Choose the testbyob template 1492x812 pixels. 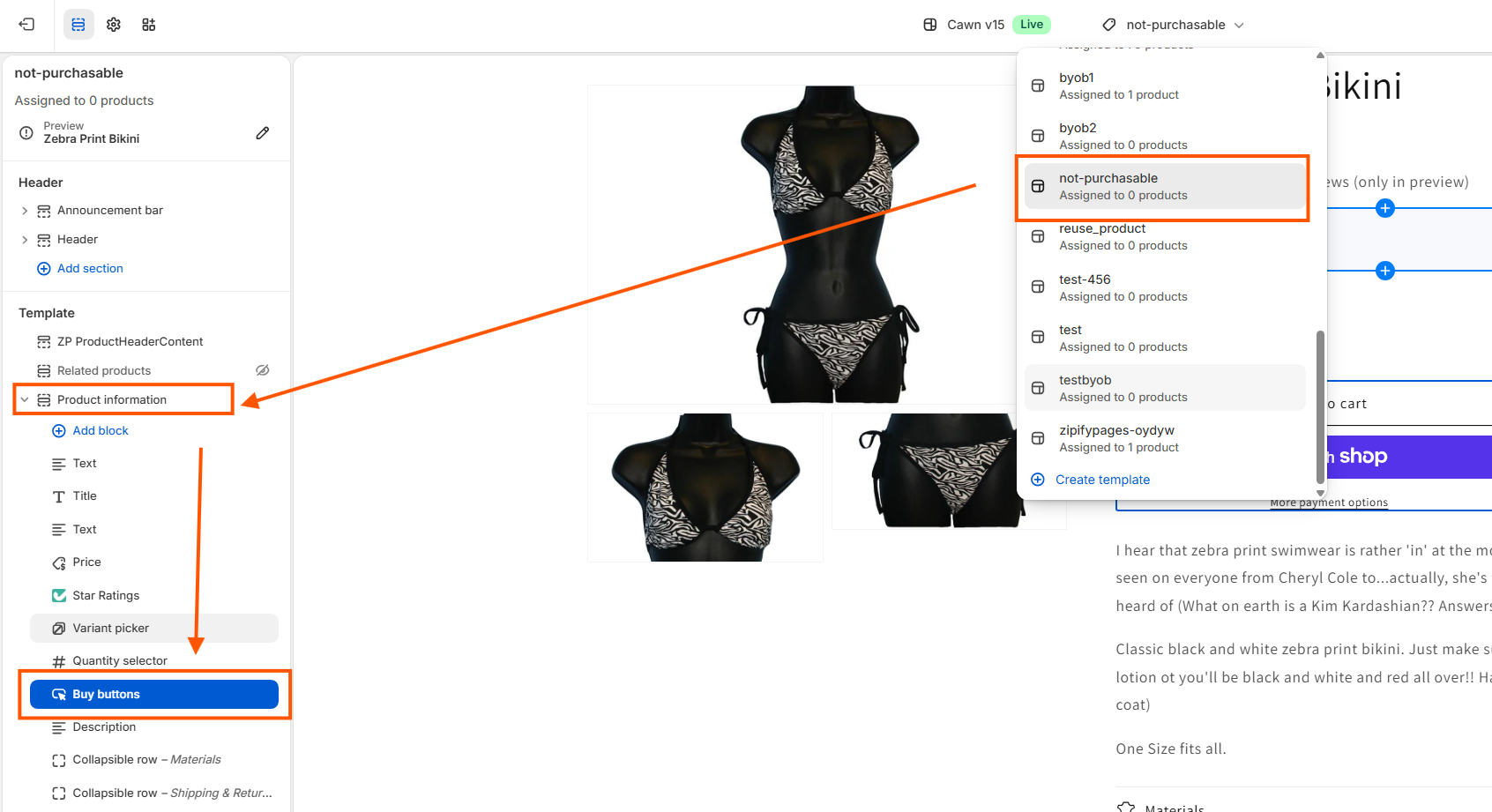click(1165, 388)
